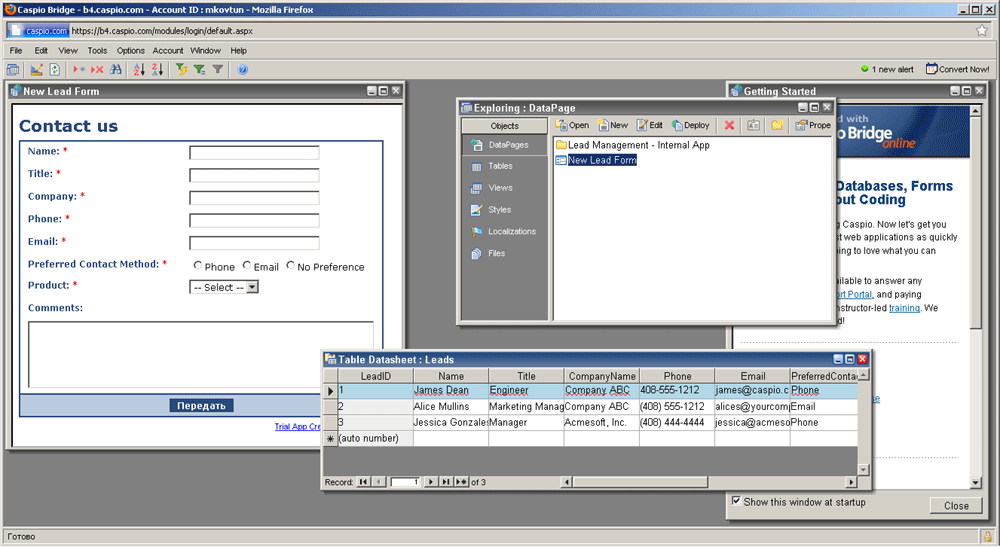The image size is (1000, 547).
Task: Click the Name input field
Action: pos(254,152)
